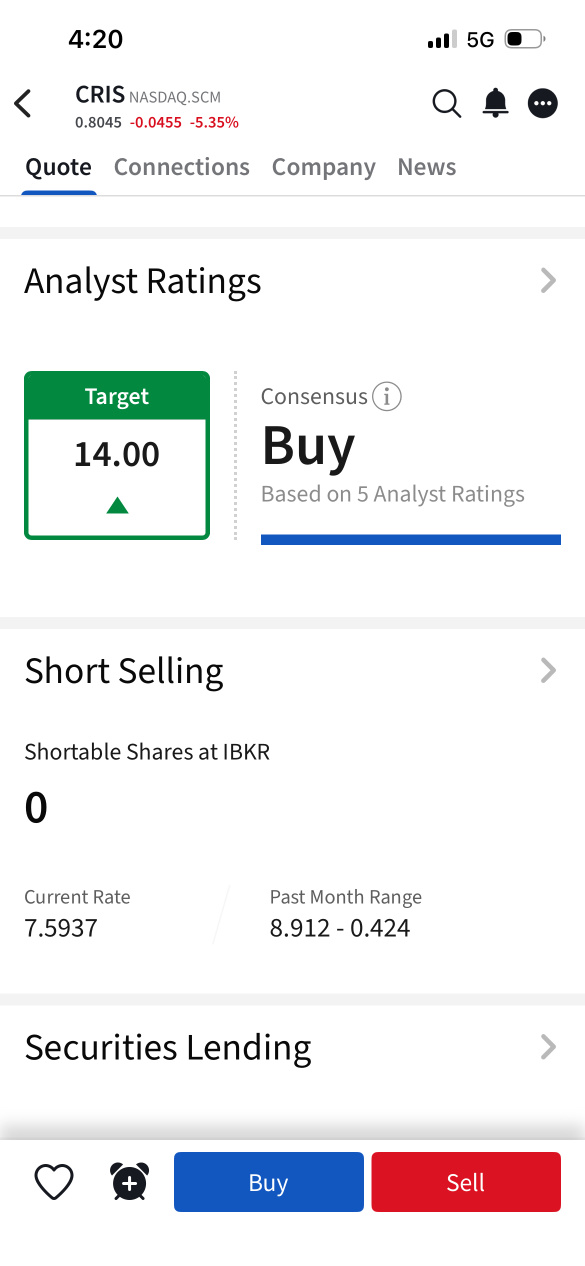Tap the red Sell button
Image resolution: width=585 pixels, height=1266 pixels.
coord(466,1182)
